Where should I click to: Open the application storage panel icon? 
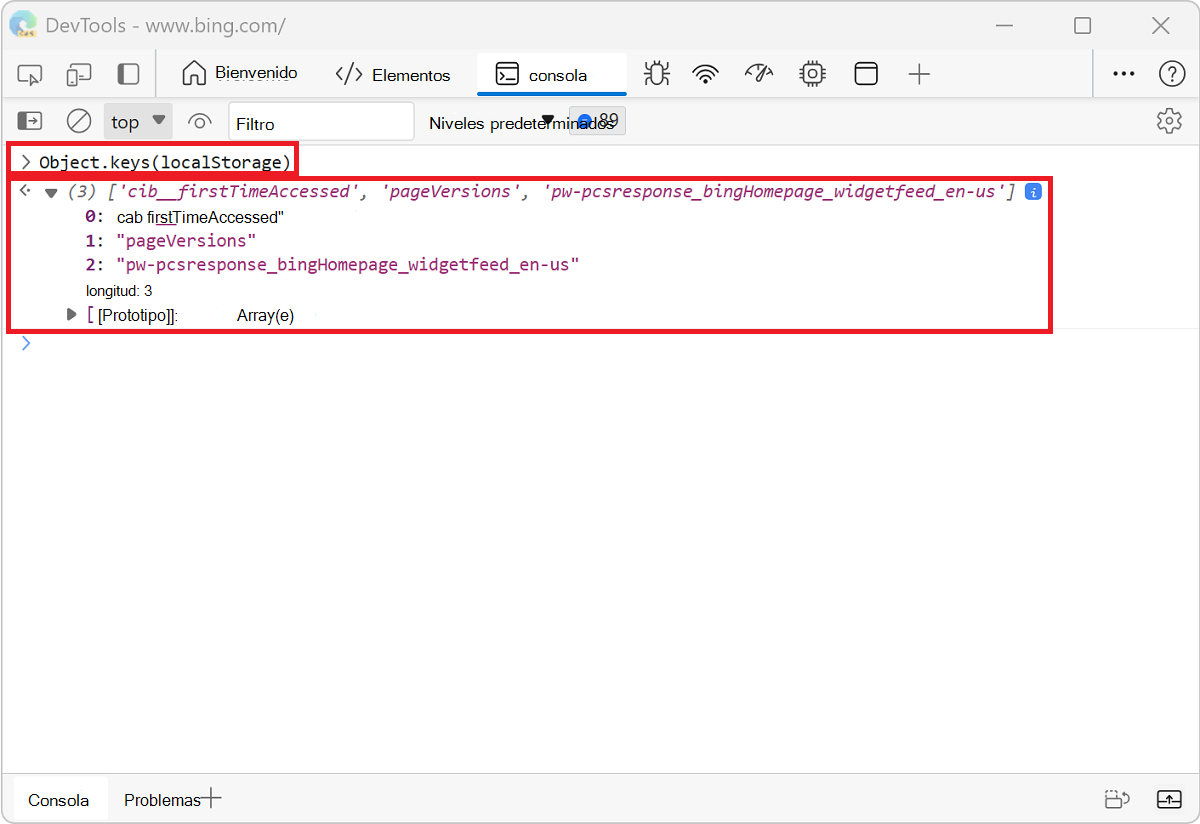pyautogui.click(x=866, y=73)
